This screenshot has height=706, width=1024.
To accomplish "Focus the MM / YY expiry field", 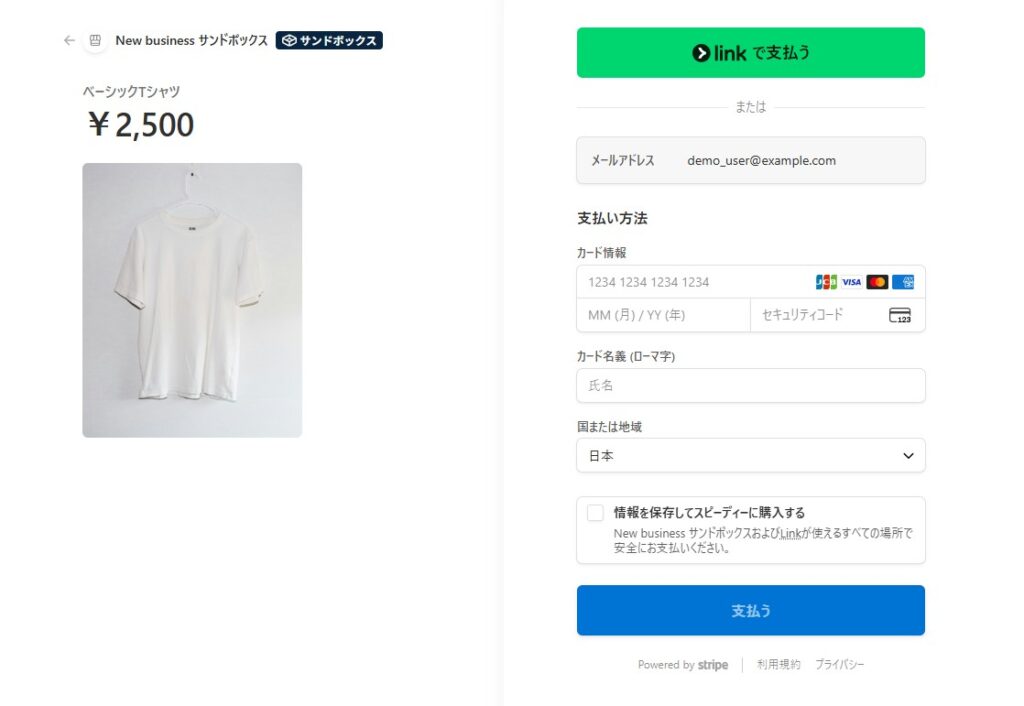I will tap(662, 315).
